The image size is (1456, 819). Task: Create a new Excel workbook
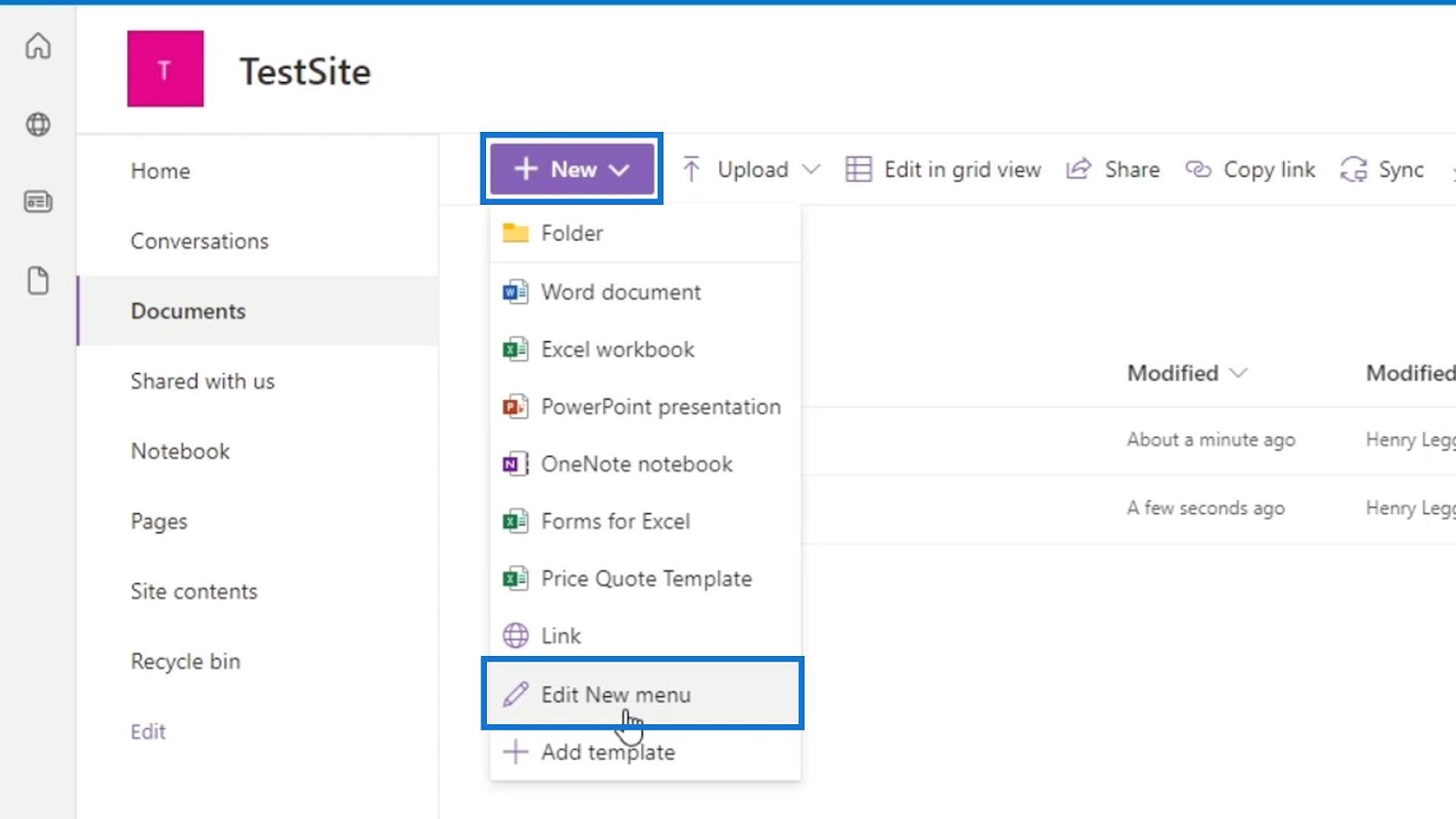tap(645, 349)
